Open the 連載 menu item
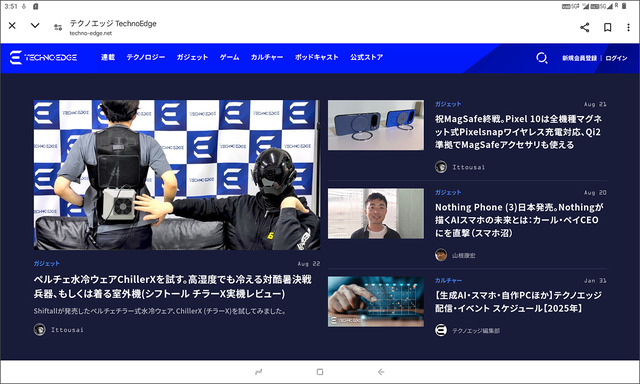Image resolution: width=640 pixels, height=384 pixels. pyautogui.click(x=108, y=57)
